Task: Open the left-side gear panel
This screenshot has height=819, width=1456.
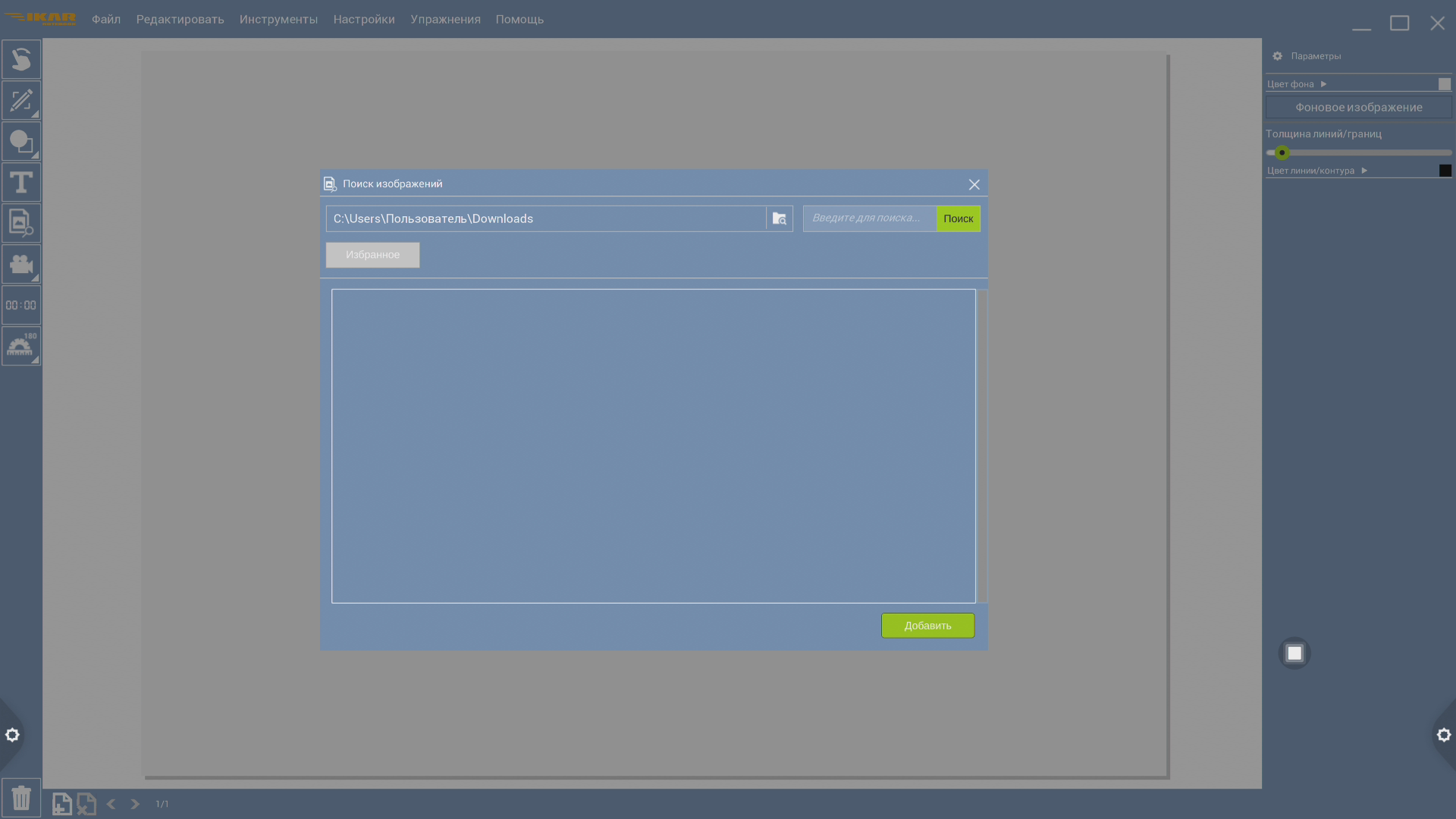Action: (x=12, y=735)
